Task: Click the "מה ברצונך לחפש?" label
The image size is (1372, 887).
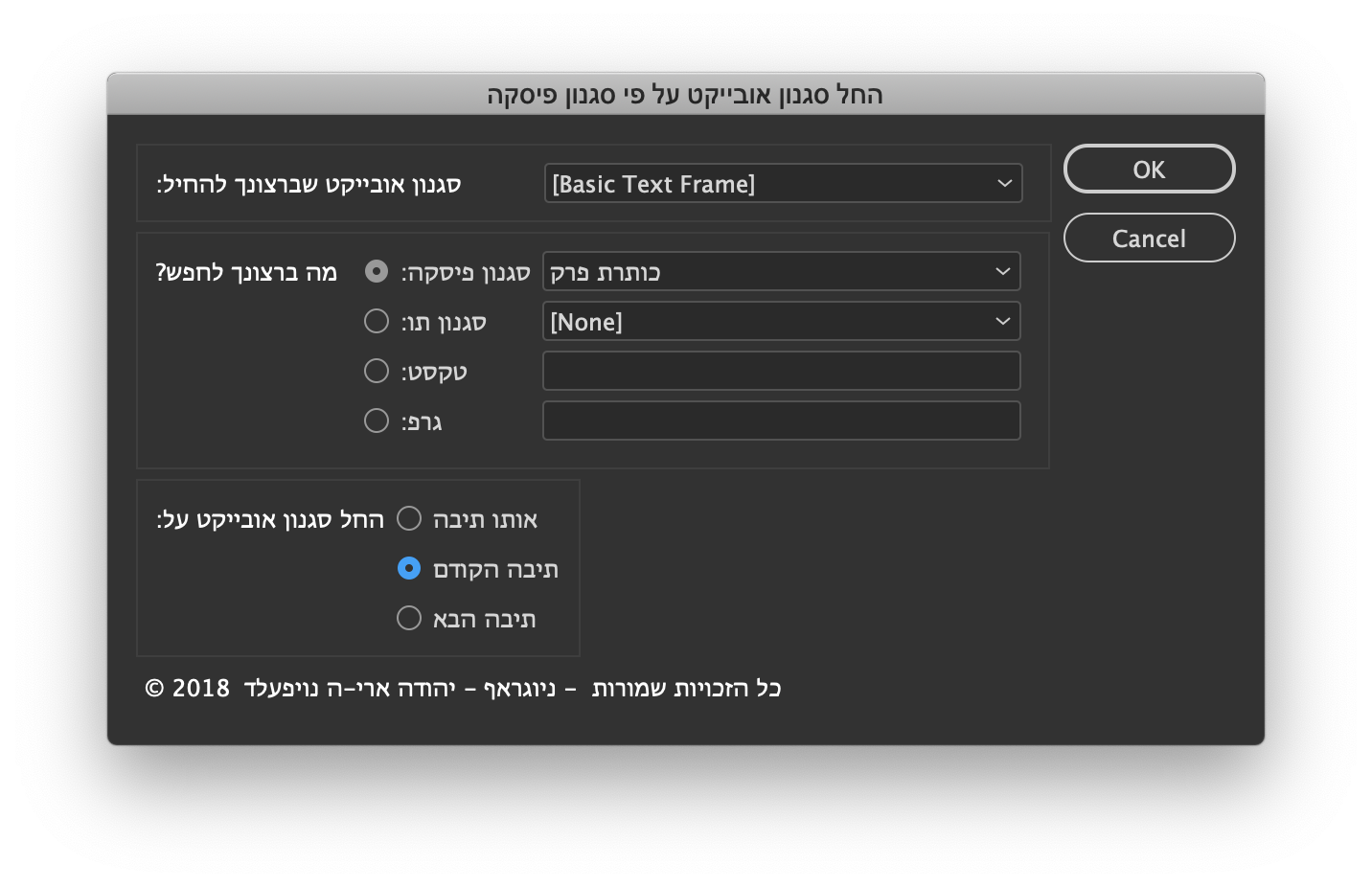Action: [x=247, y=271]
